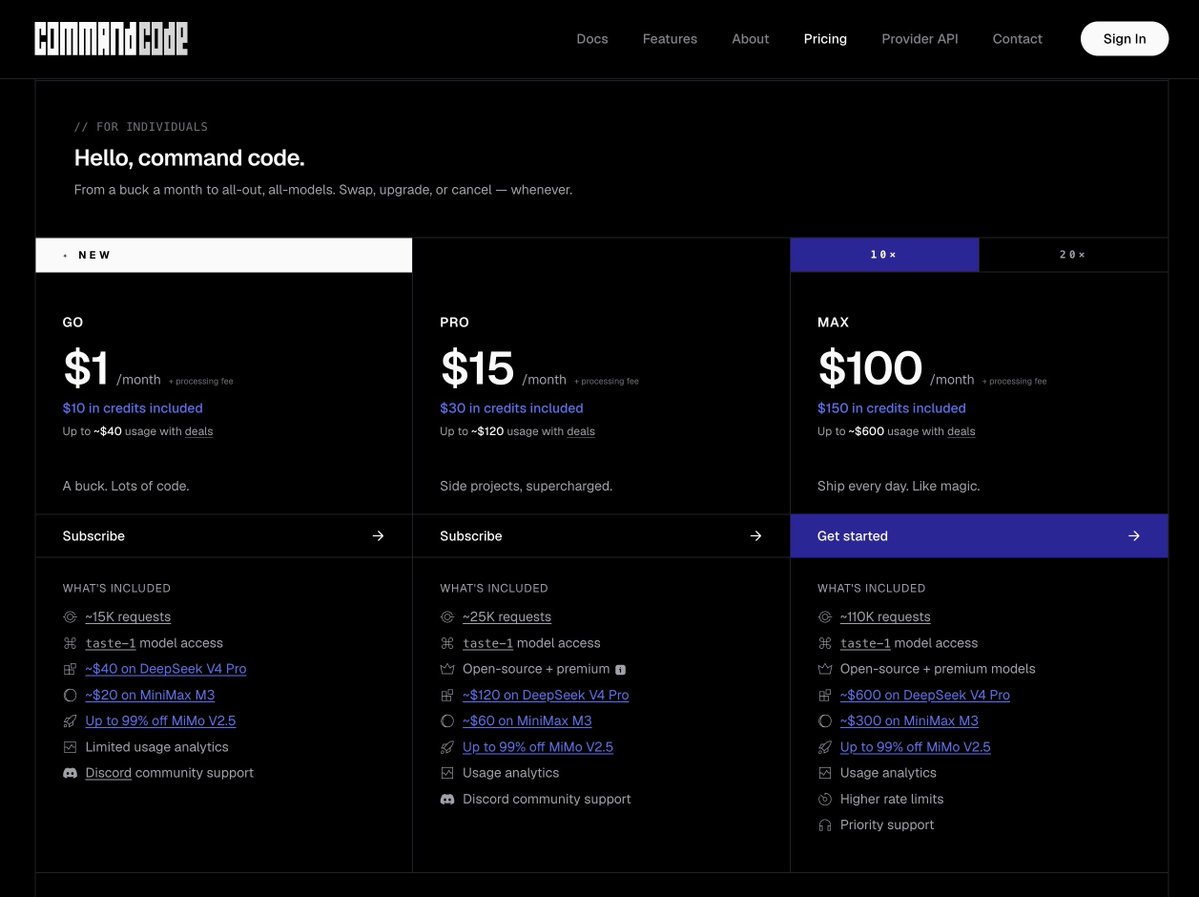
Task: Open the deals link under PRO plan
Action: point(580,431)
